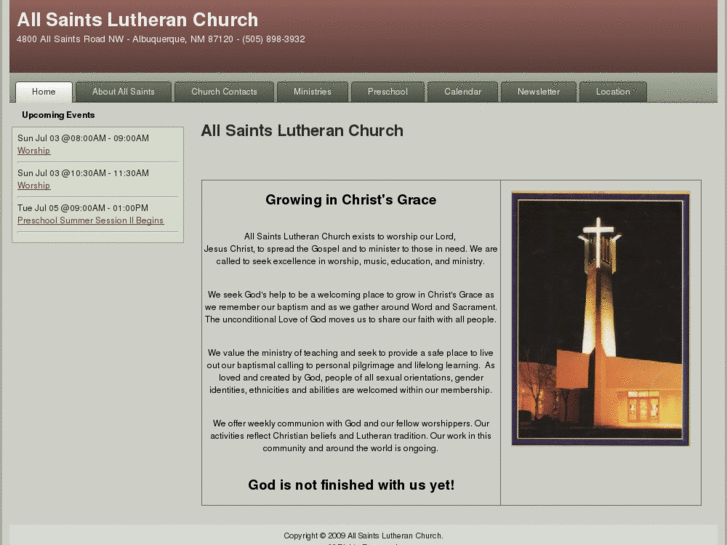
Task: Open the Church Contacts tab
Action: pyautogui.click(x=224, y=92)
